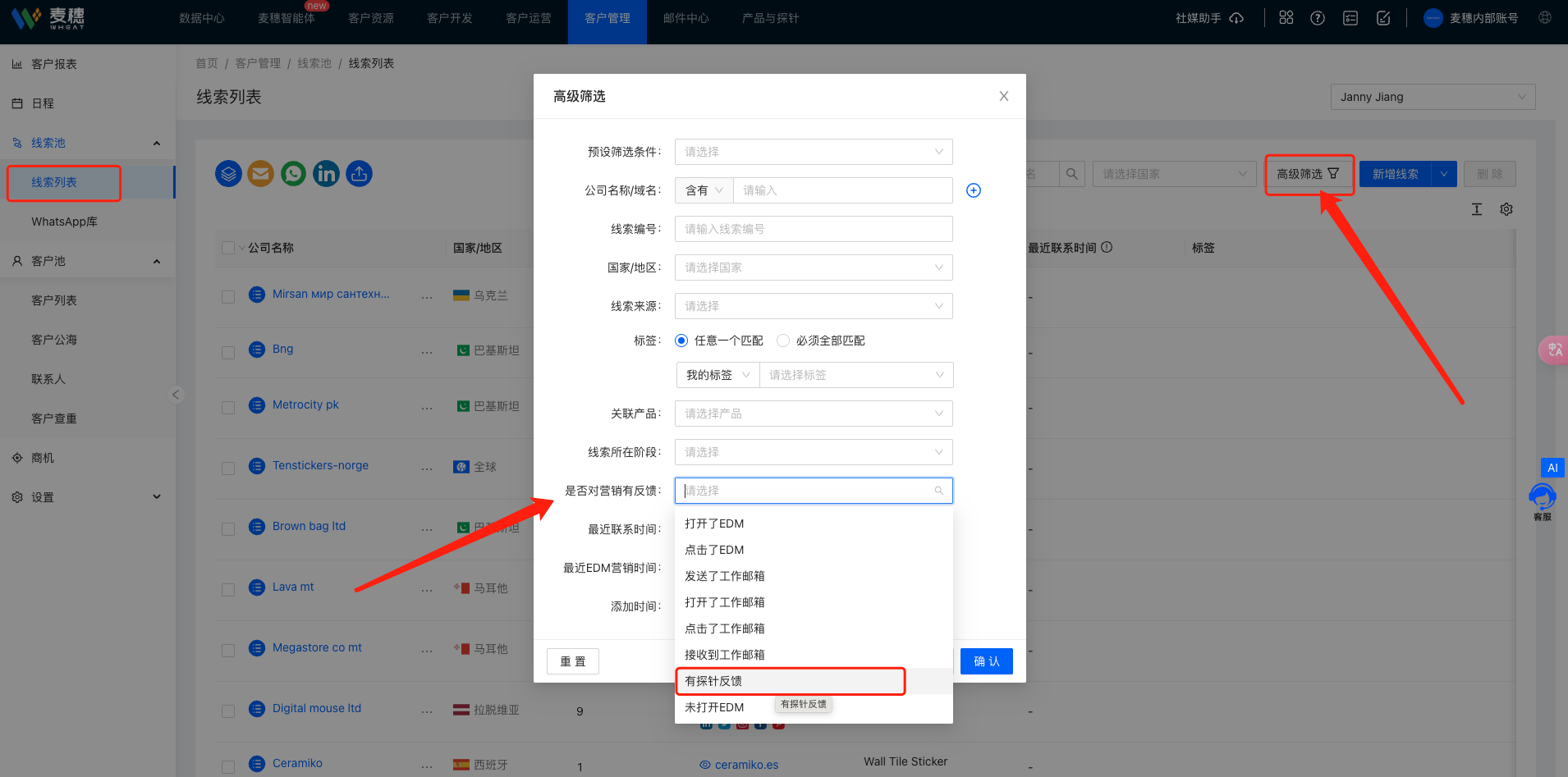Click the 新增线索 button
Image resolution: width=1568 pixels, height=777 pixels.
(x=1395, y=174)
